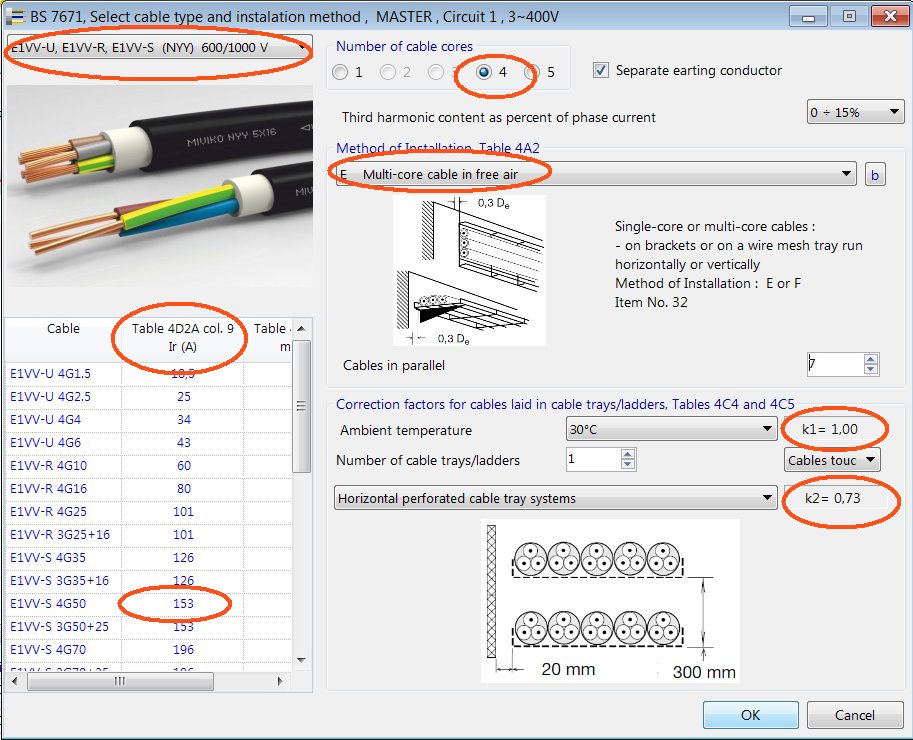This screenshot has width=913, height=740.
Task: Open the cable type dropdown showing E1VV-U NYY 600/1000 V
Action: pyautogui.click(x=160, y=47)
